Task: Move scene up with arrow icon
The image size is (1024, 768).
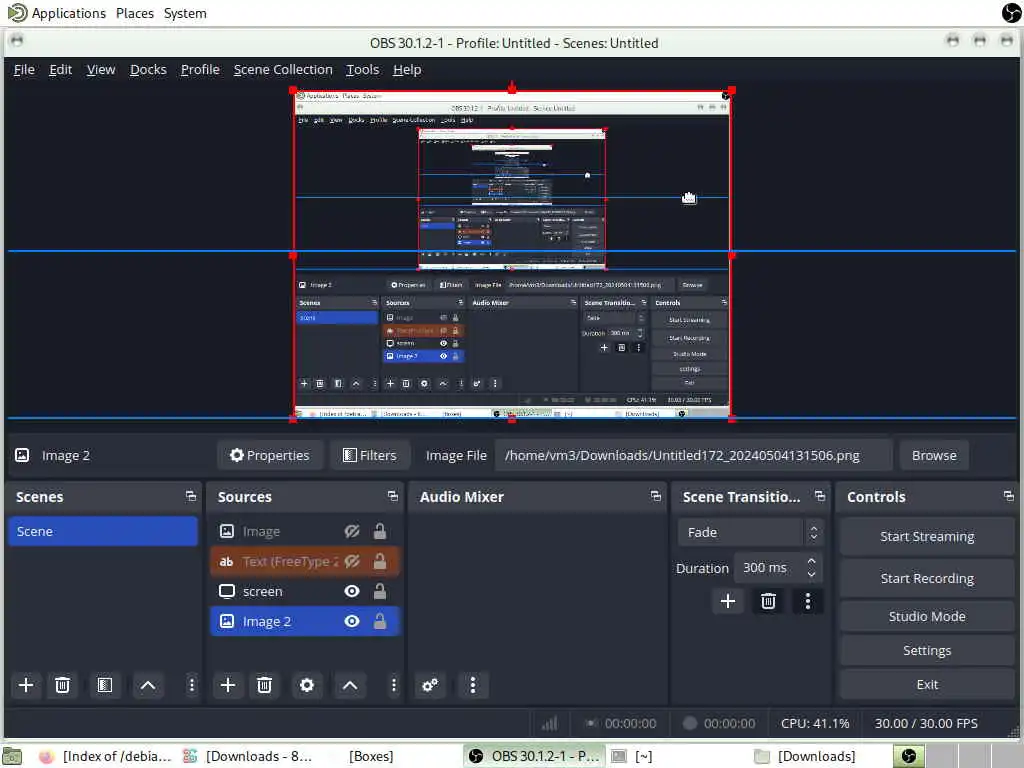Action: coord(148,685)
